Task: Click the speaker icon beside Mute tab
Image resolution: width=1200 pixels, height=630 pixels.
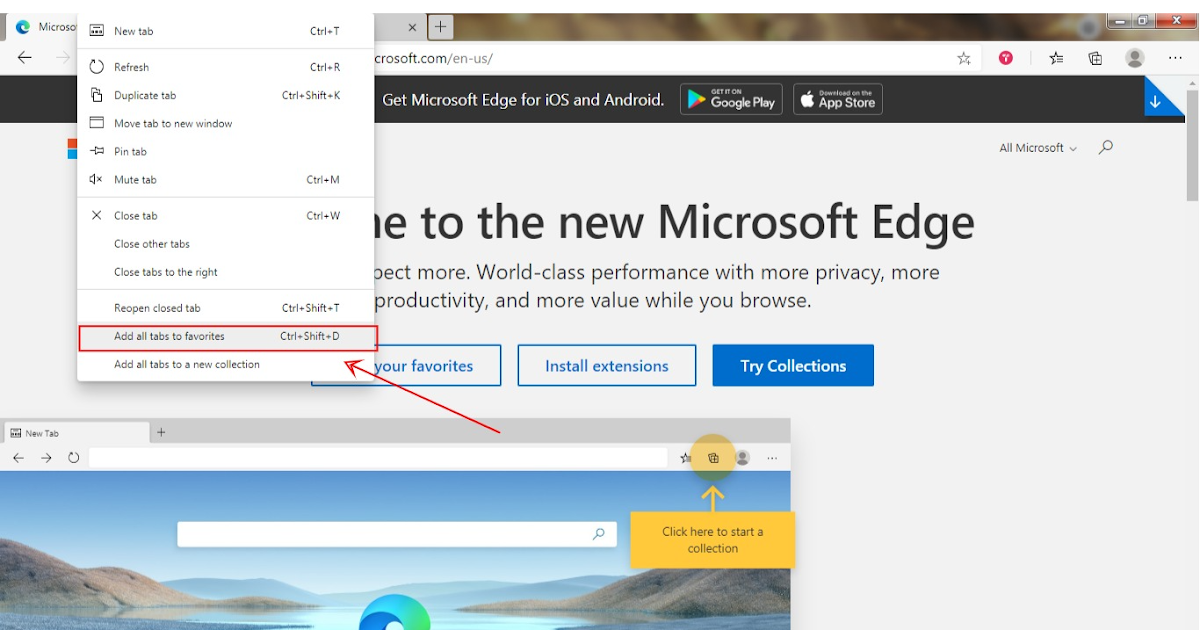Action: [97, 179]
